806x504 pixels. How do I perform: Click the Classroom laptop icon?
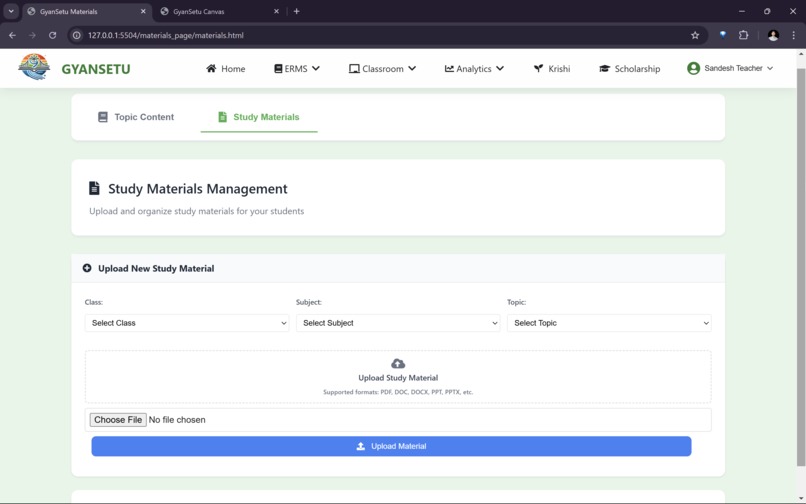click(354, 68)
